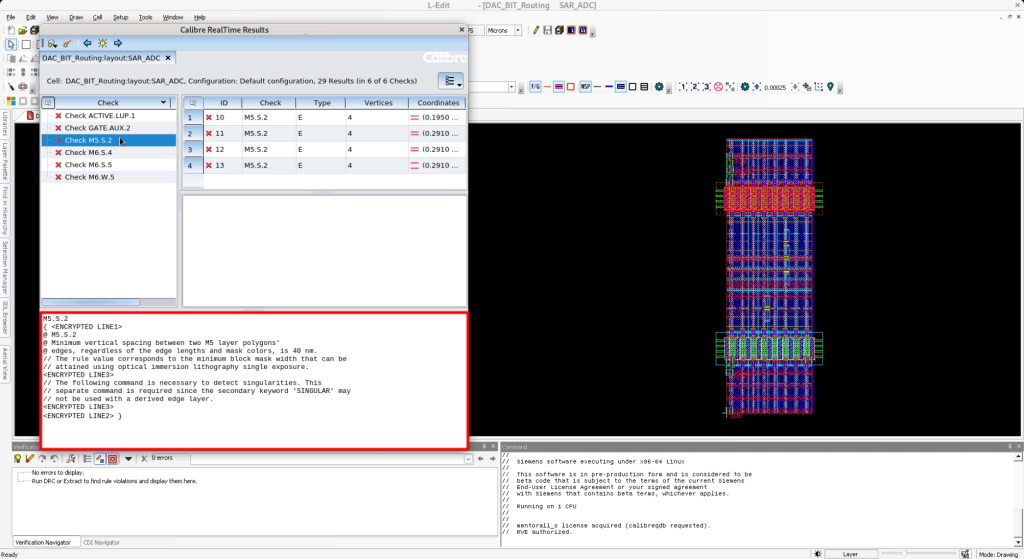Click the red crossed-circle icon in toolbar
The width and height of the screenshot is (1024, 559).
717,87
